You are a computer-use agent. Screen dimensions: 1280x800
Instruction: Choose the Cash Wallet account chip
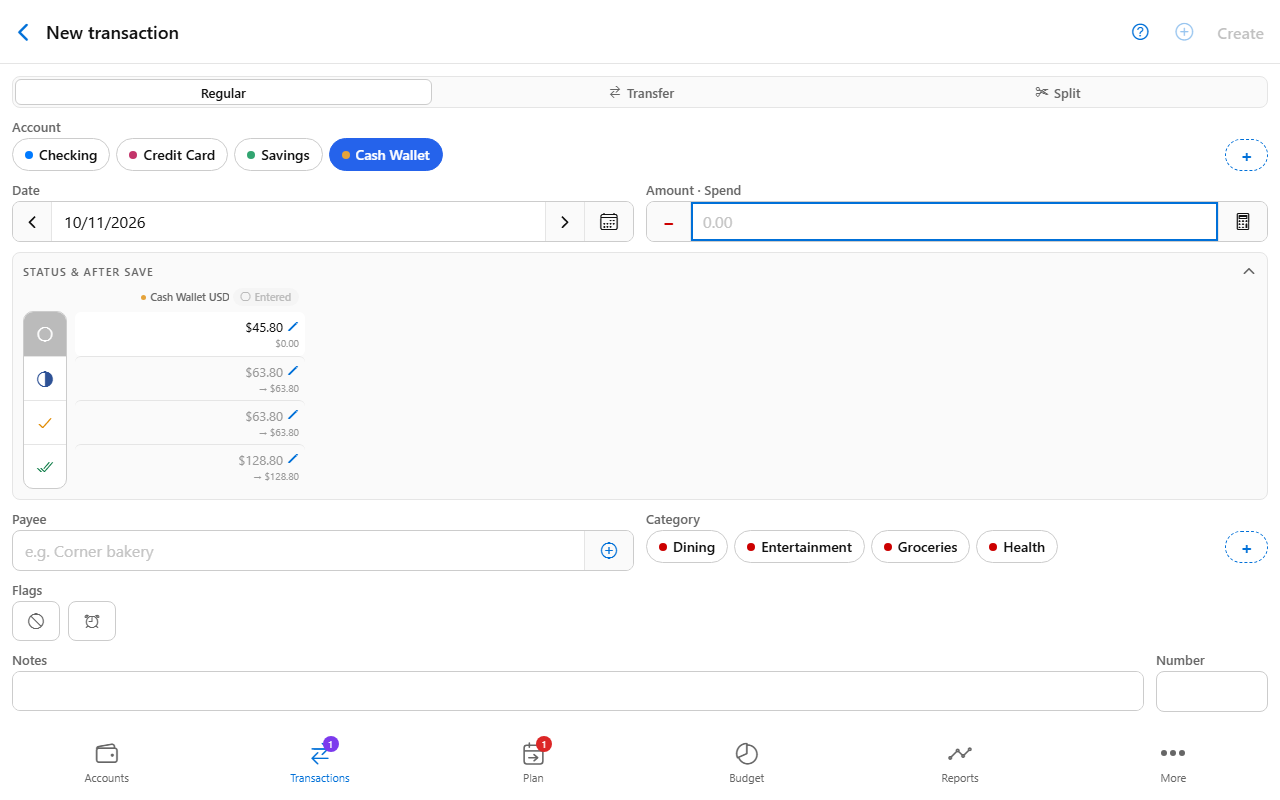(x=386, y=155)
